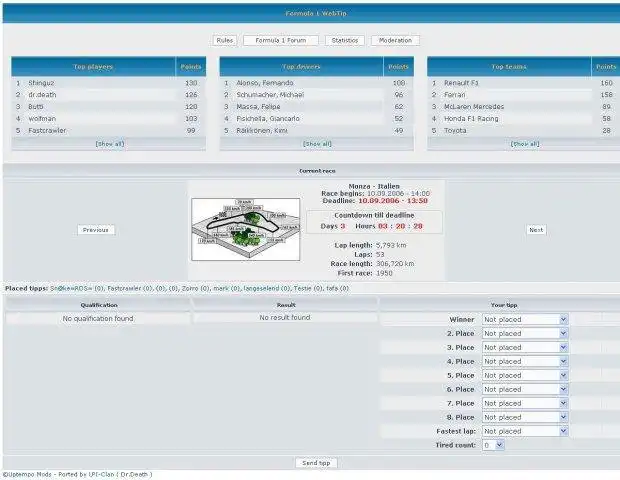Click driver Schumacher, Michael
Viewport: 620px width, 480px height.
point(270,95)
